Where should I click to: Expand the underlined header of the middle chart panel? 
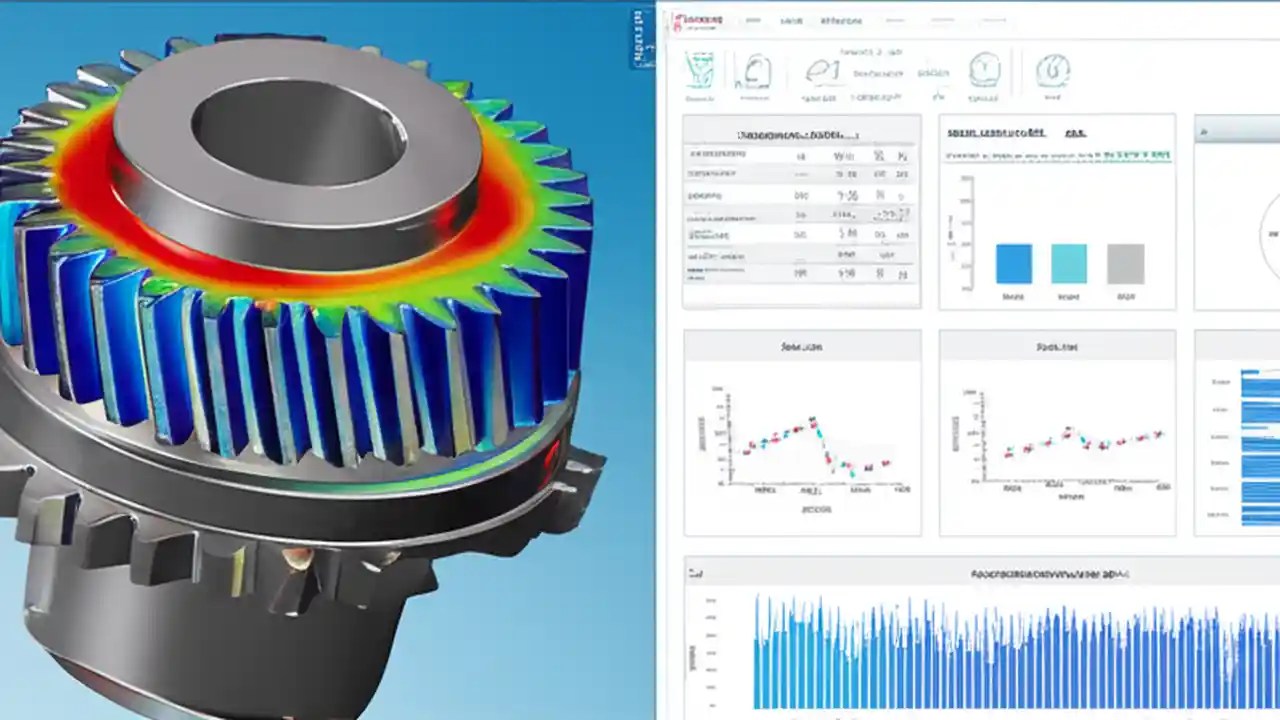coord(1057,347)
